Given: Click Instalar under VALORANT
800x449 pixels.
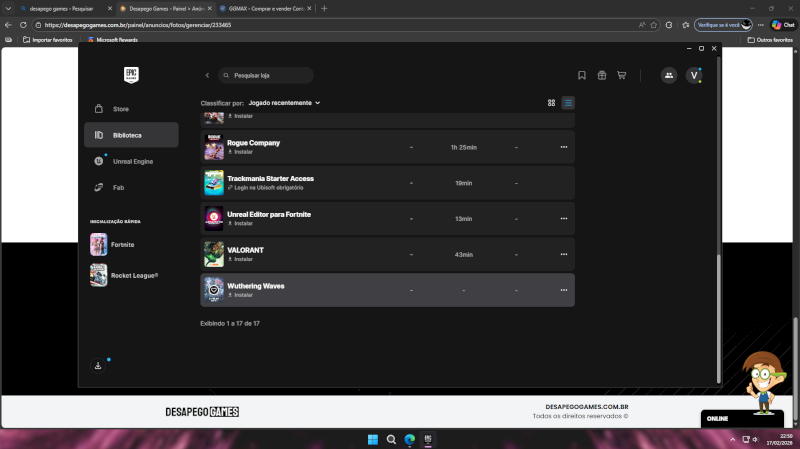Looking at the screenshot, I should point(240,259).
